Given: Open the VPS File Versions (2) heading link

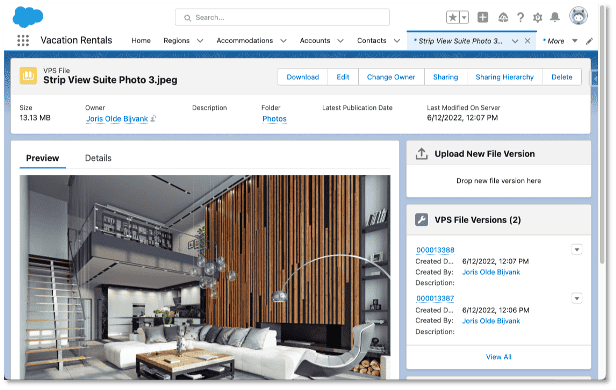Looking at the screenshot, I should click(478, 220).
